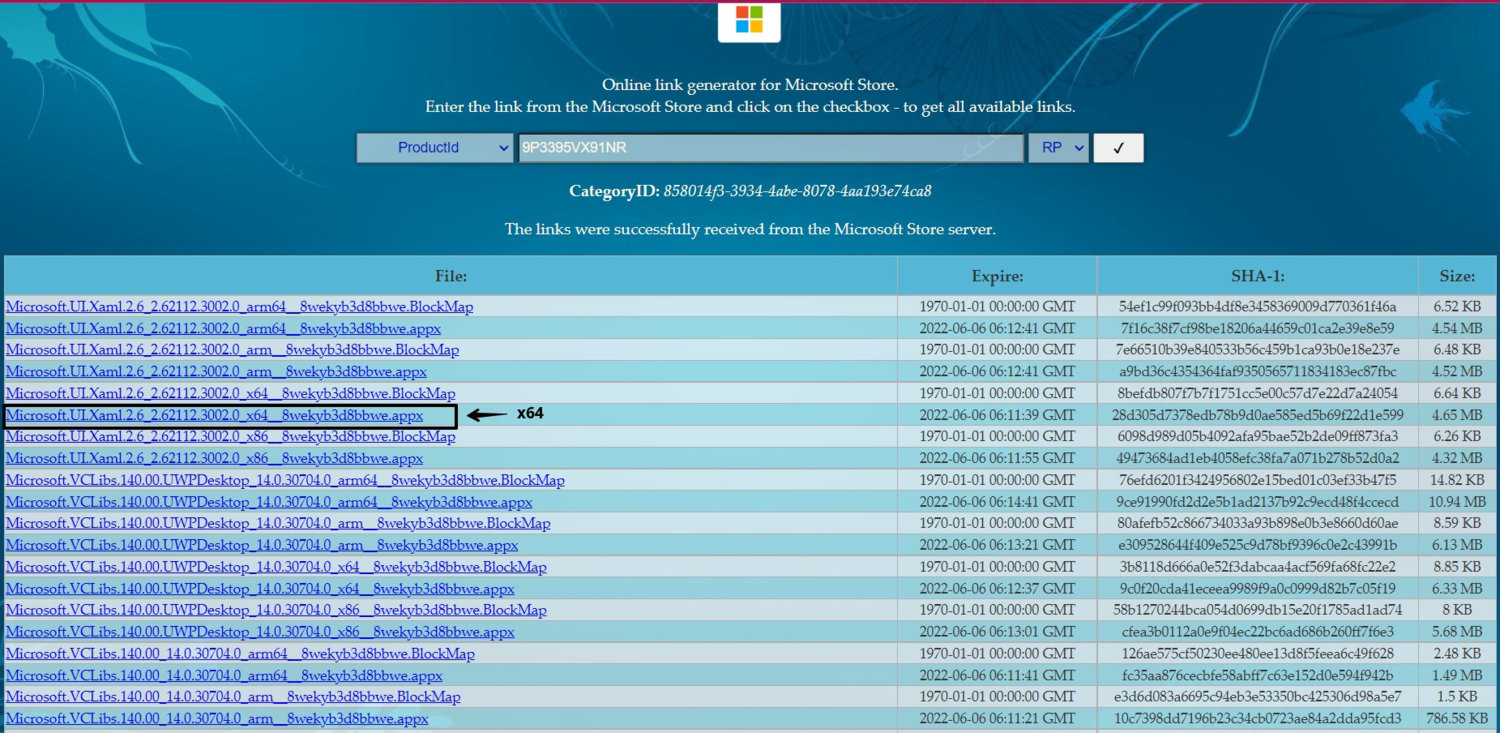
Task: Download VCLibs.140.00 14.0.30704.0 arm appx
Action: click(217, 719)
